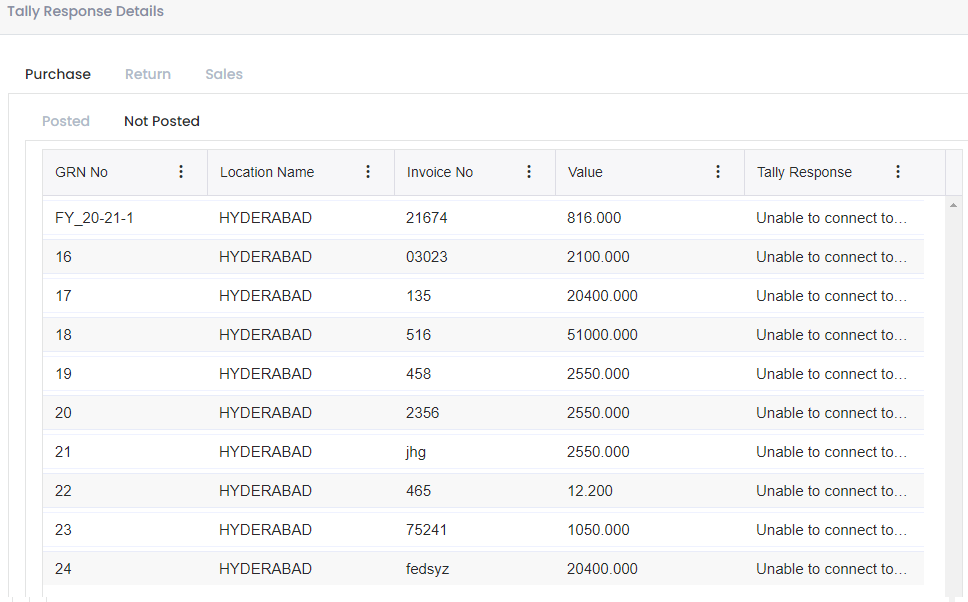Image resolution: width=968 pixels, height=602 pixels.
Task: Click value 51000.000
Action: click(603, 335)
